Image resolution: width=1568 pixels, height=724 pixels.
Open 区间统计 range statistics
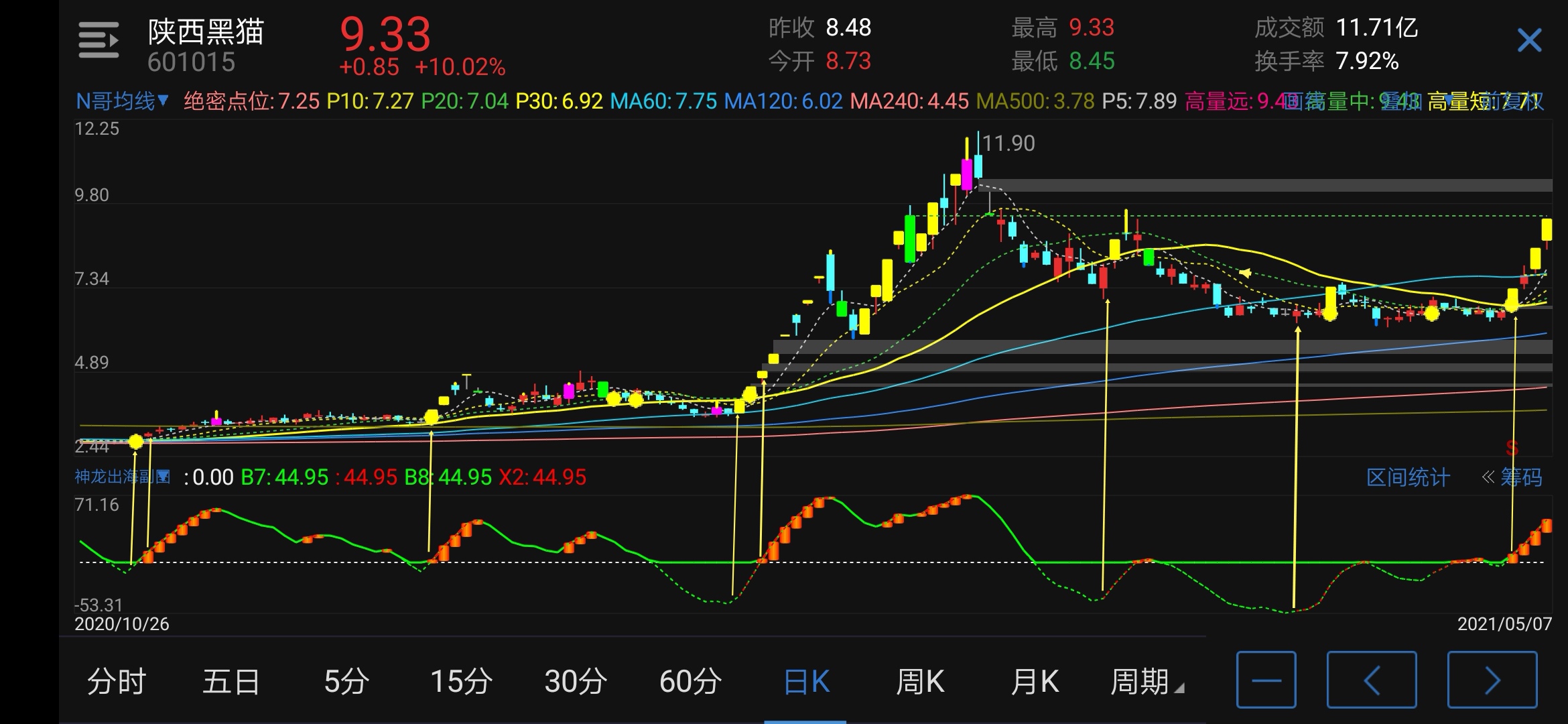[1408, 477]
